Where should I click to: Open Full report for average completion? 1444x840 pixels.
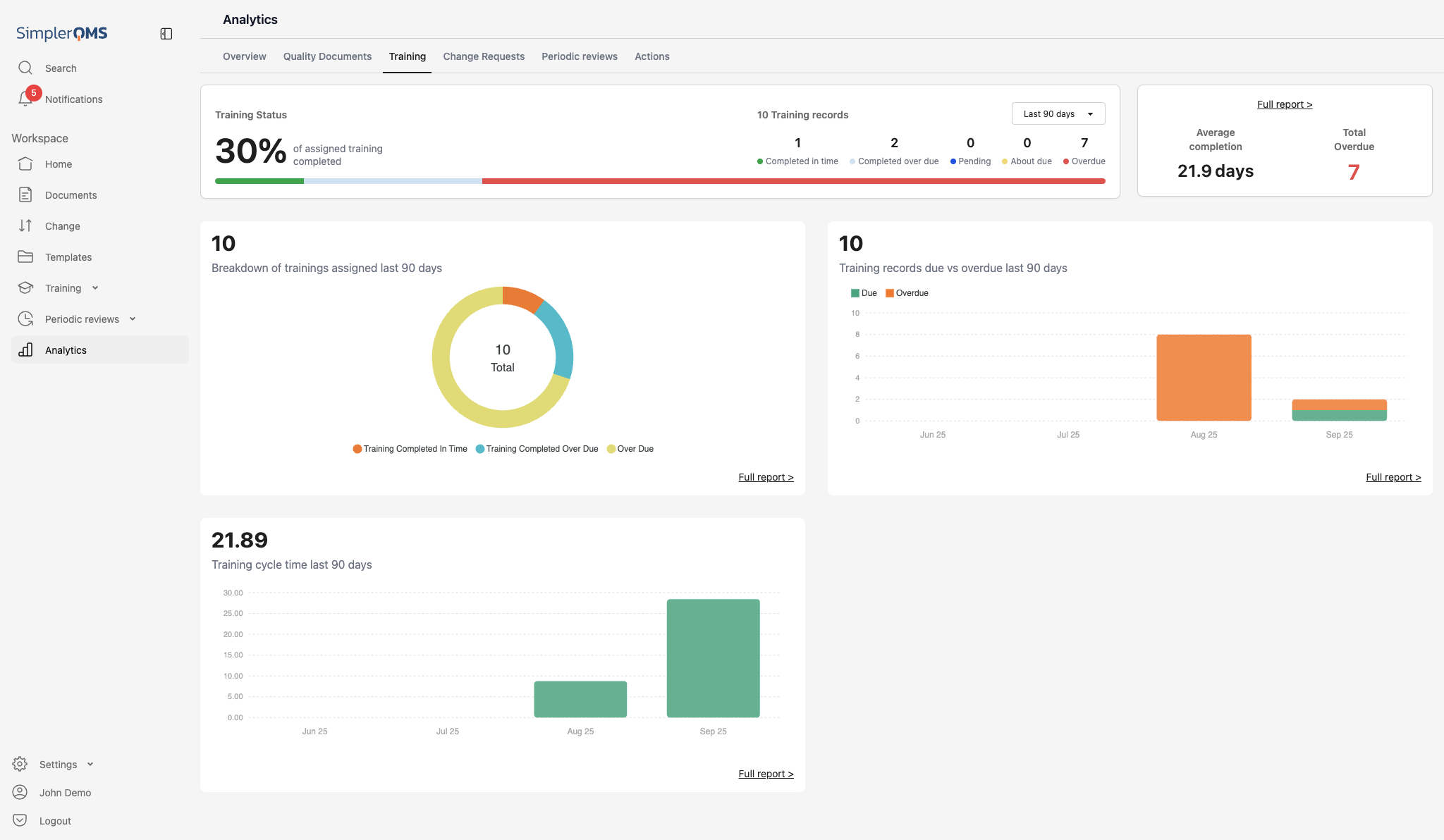pyautogui.click(x=1284, y=104)
